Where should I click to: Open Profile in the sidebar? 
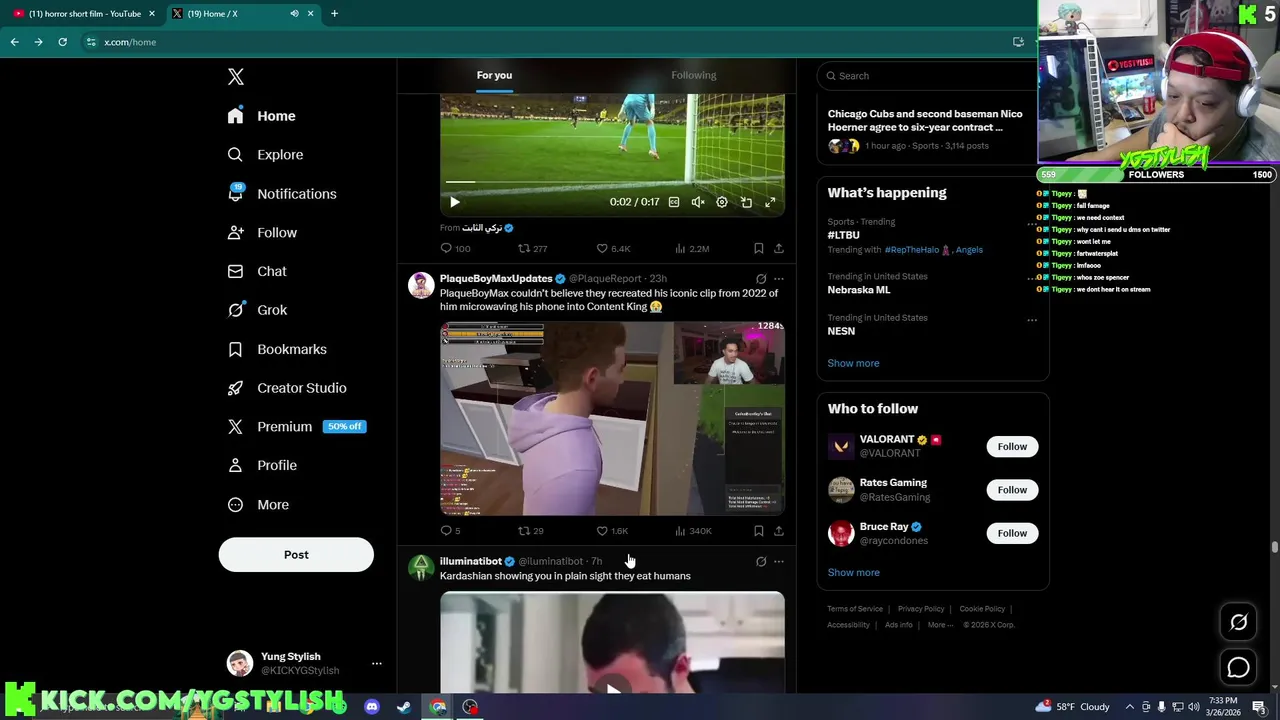click(262, 465)
